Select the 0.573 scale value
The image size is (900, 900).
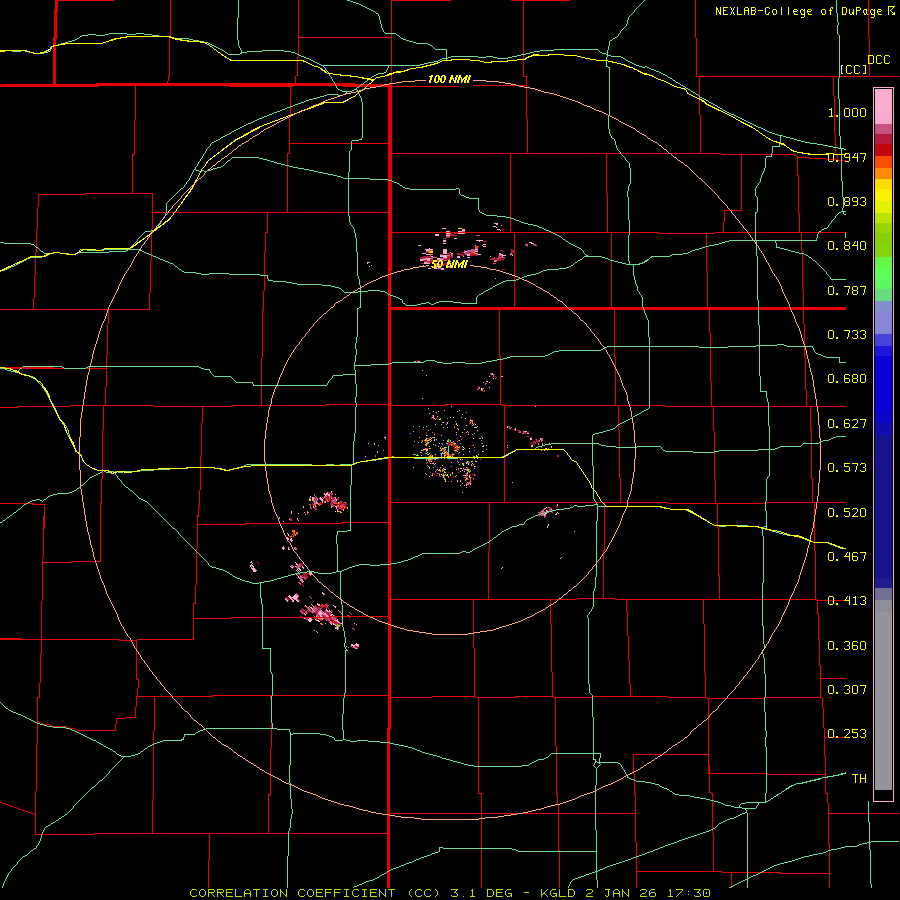coord(847,468)
